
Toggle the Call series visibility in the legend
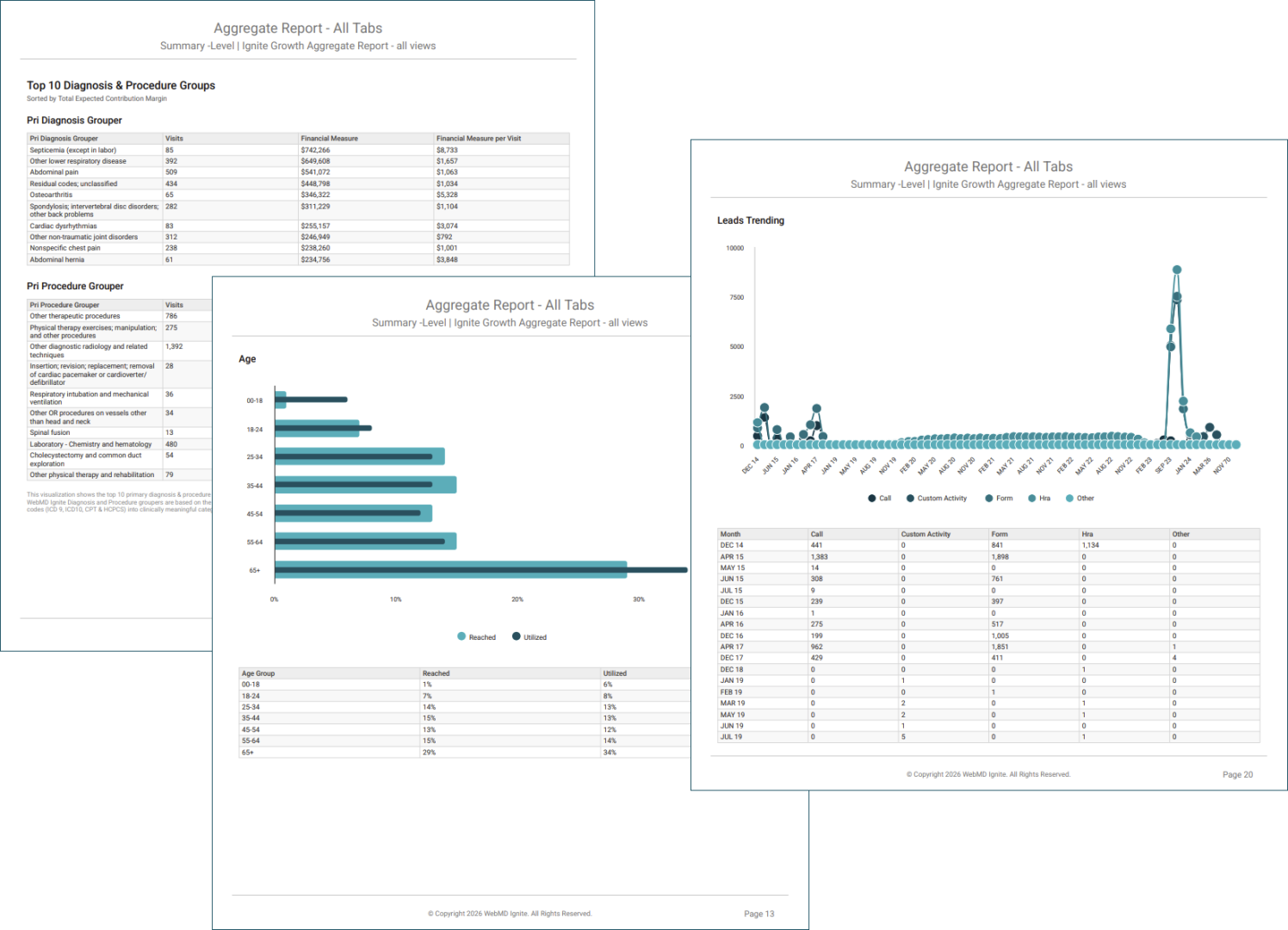[872, 498]
